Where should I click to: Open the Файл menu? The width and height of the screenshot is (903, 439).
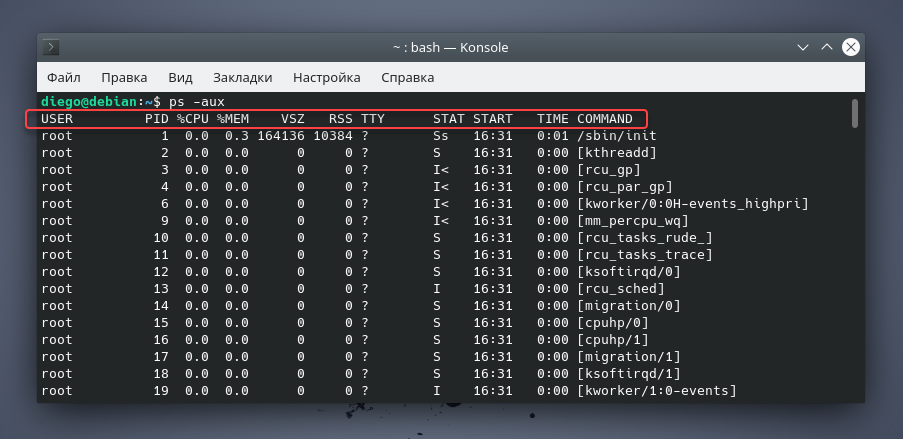coord(63,77)
